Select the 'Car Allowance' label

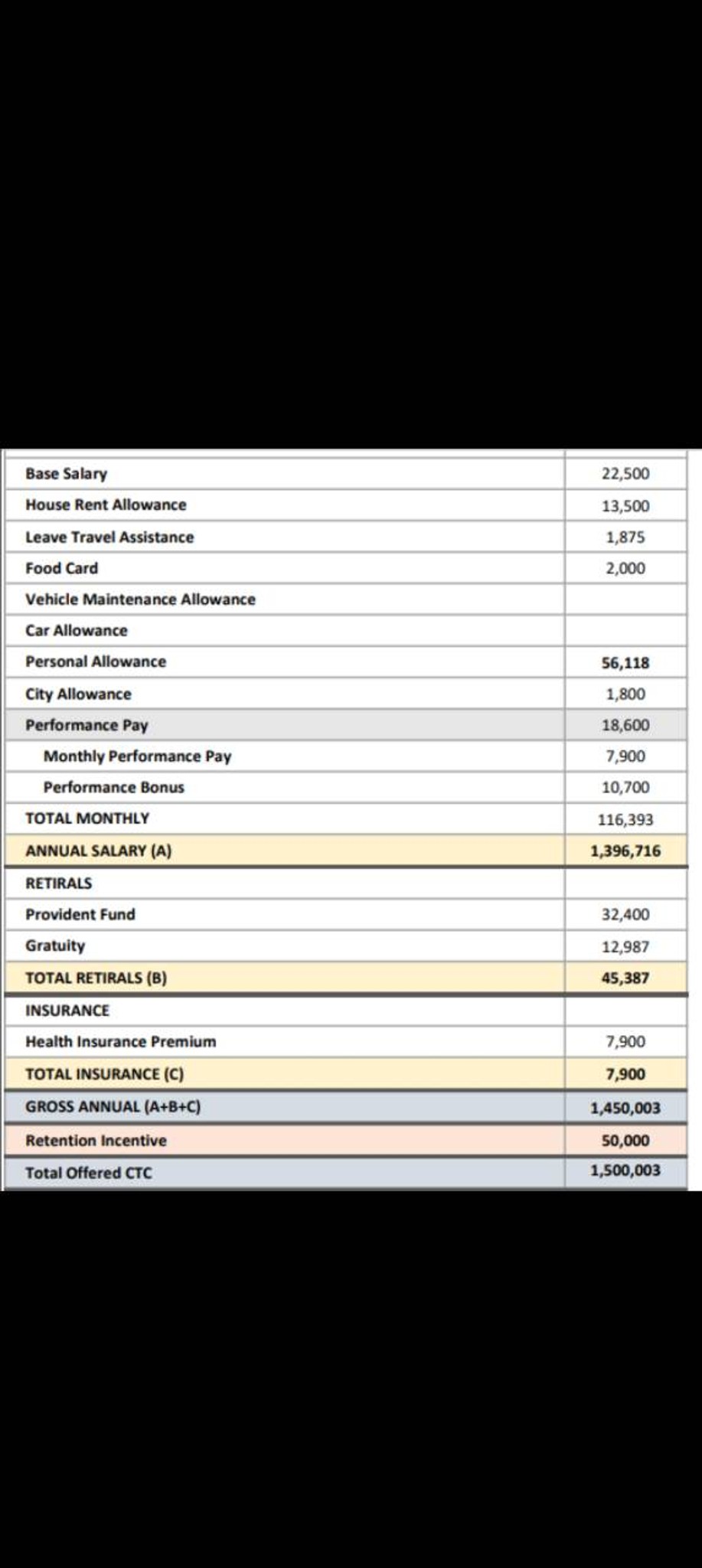pyautogui.click(x=77, y=631)
